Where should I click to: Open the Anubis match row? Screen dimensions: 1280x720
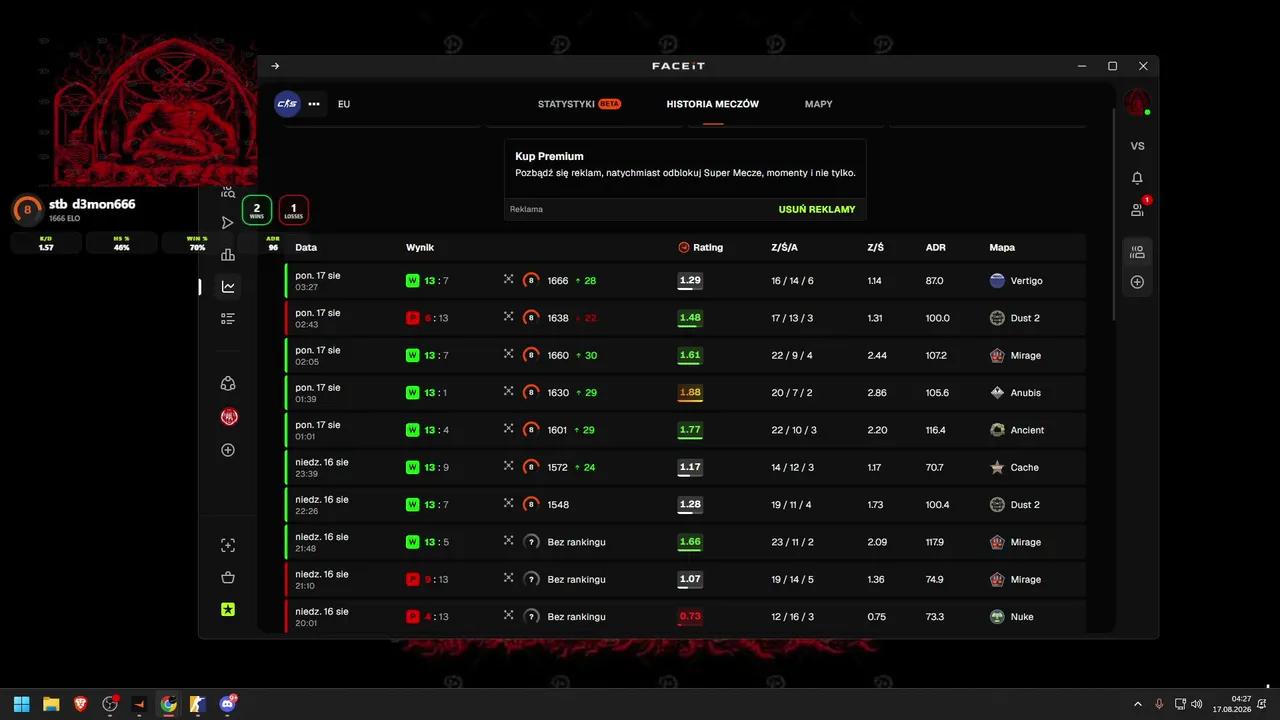(685, 393)
